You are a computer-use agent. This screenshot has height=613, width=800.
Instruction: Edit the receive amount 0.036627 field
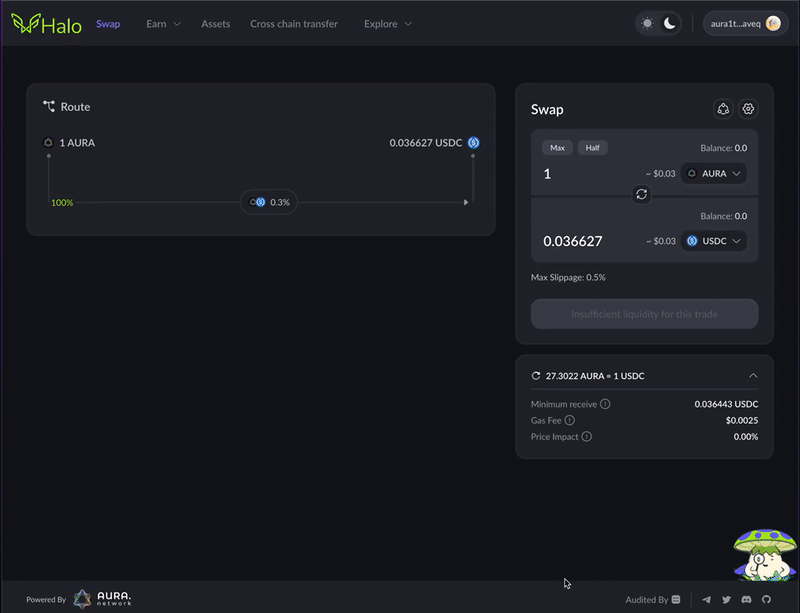pyautogui.click(x=572, y=241)
